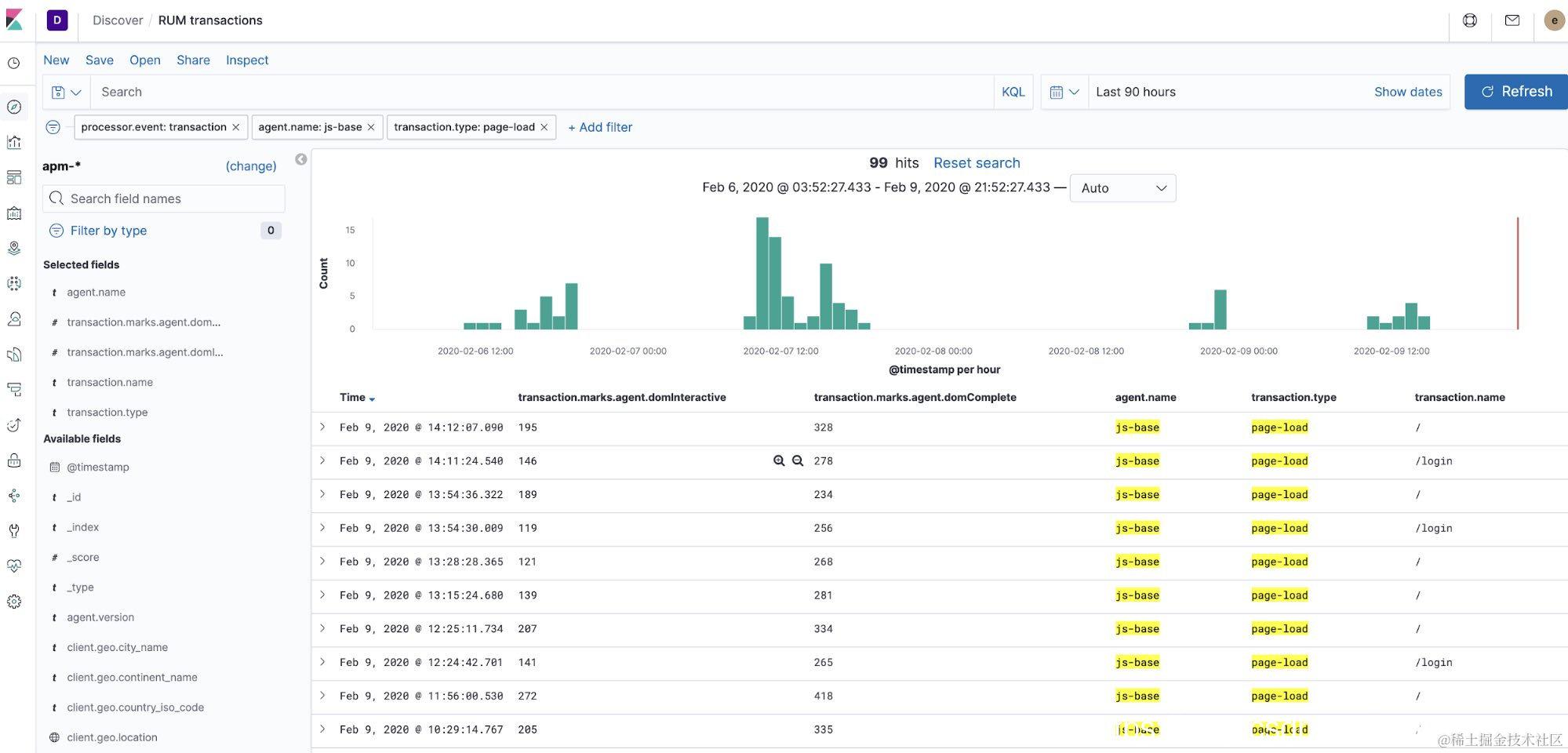Click the Save menu item

tap(100, 60)
